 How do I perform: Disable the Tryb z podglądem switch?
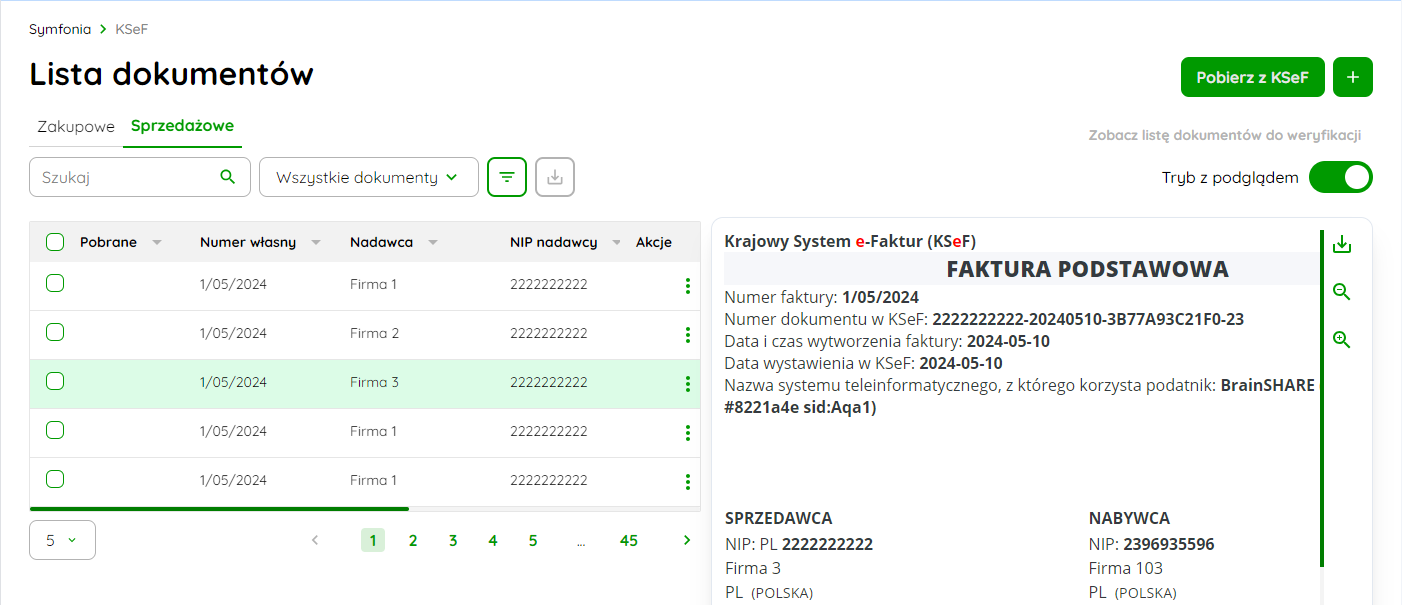pyautogui.click(x=1340, y=178)
